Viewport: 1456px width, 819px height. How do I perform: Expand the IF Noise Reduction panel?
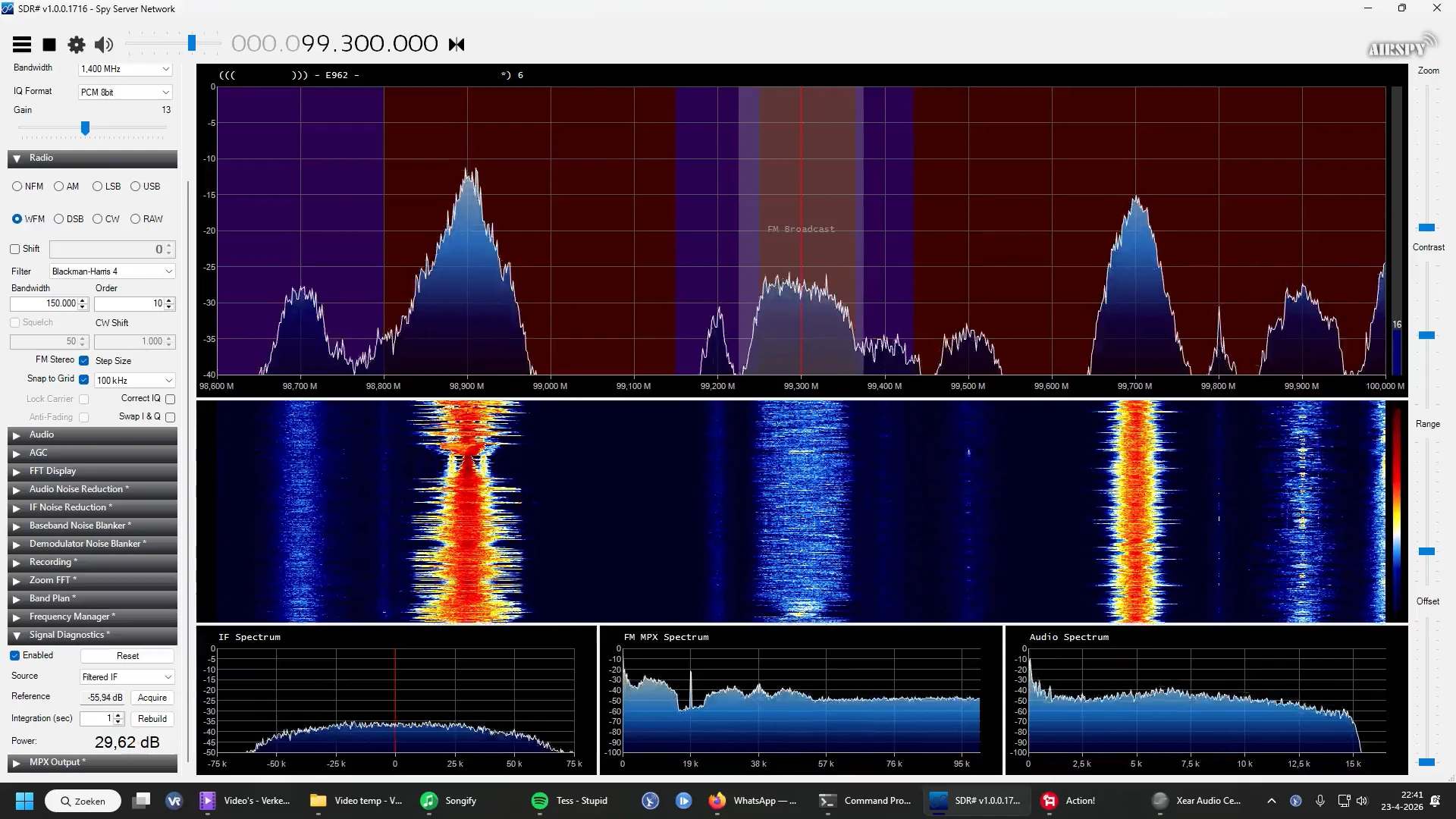93,508
